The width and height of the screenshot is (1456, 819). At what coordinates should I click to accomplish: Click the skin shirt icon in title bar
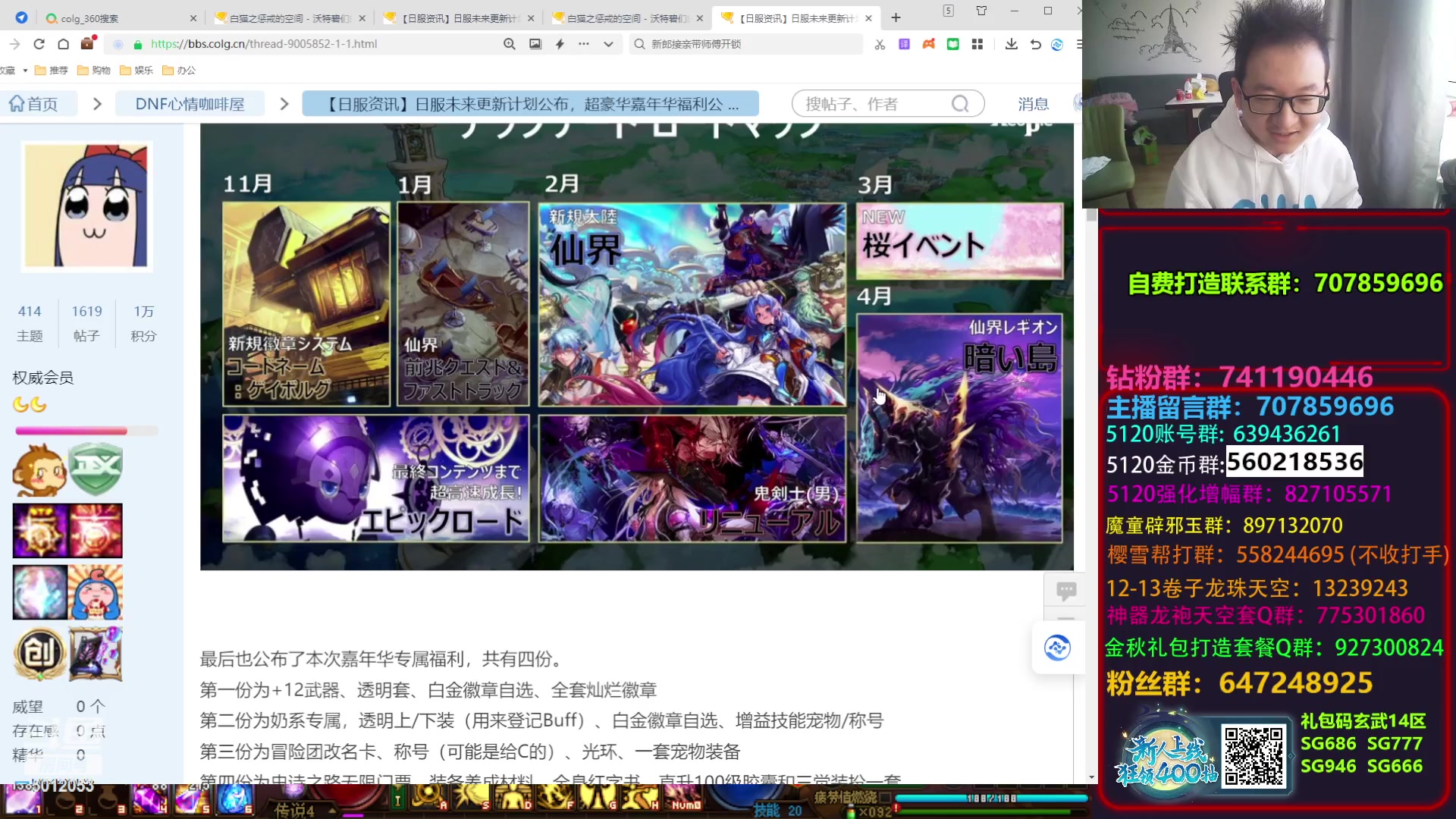[982, 11]
